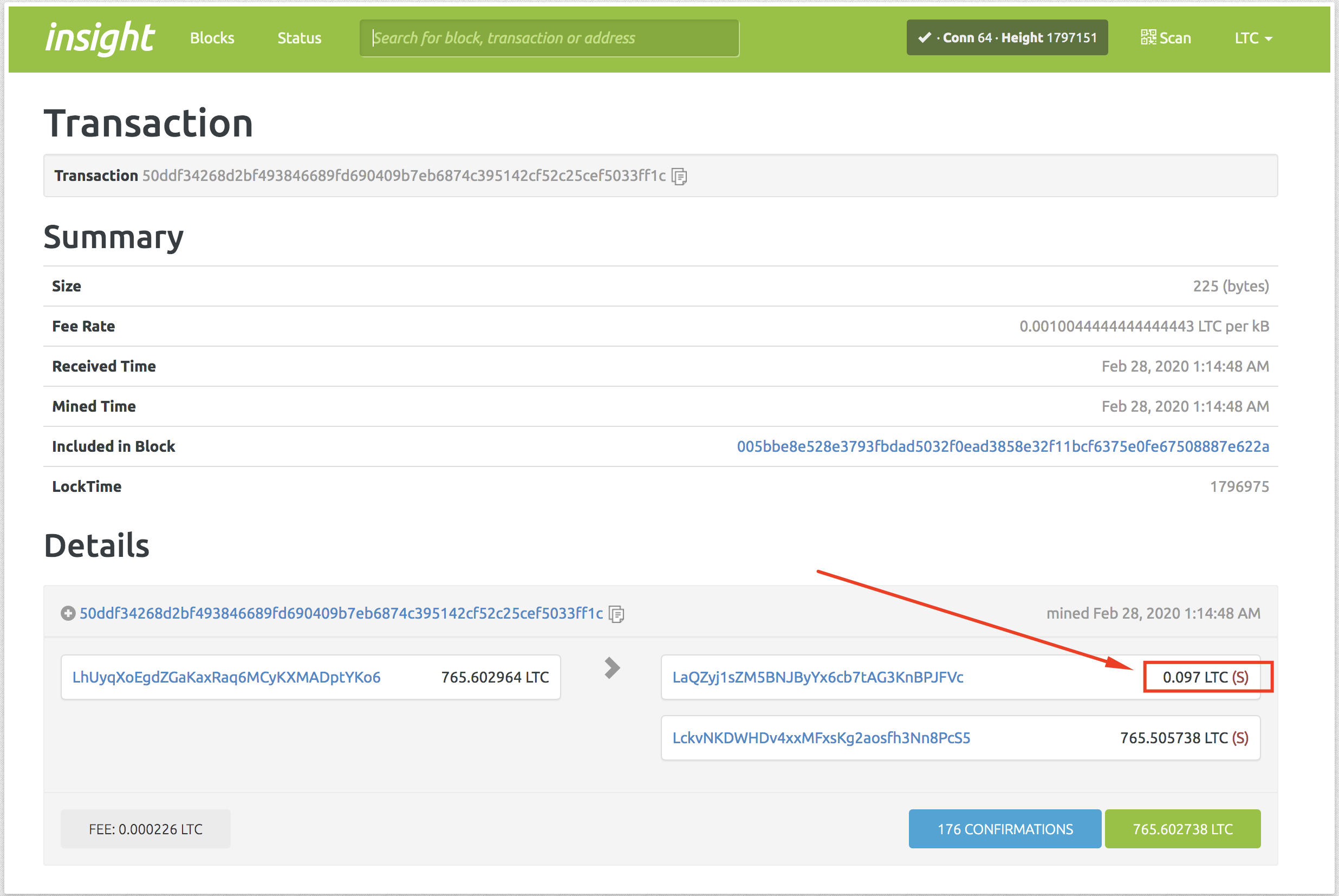The height and width of the screenshot is (896, 1339).
Task: Open the Status page
Action: click(300, 38)
